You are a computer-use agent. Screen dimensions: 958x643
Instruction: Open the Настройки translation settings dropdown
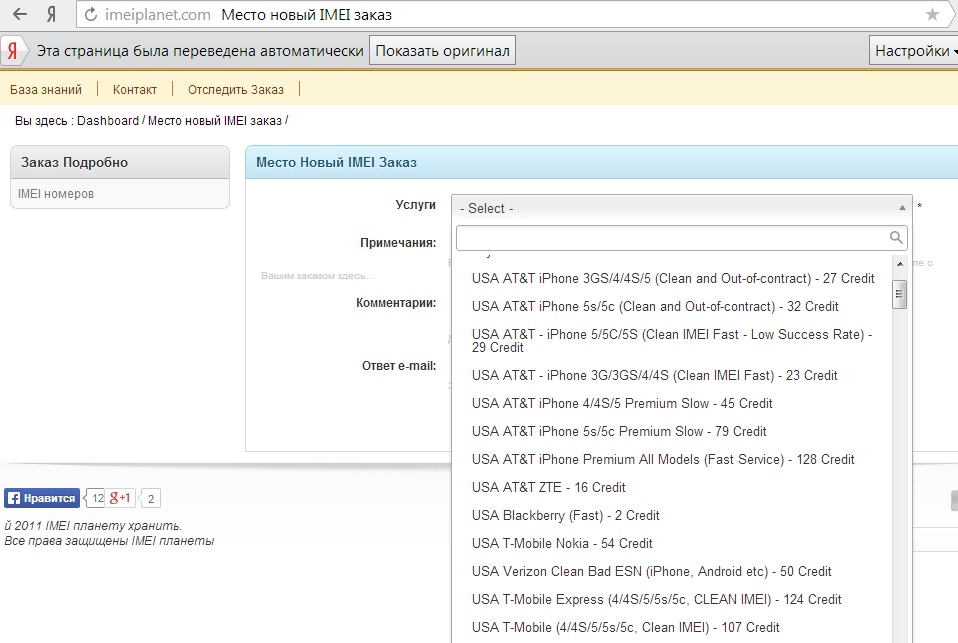pos(914,51)
